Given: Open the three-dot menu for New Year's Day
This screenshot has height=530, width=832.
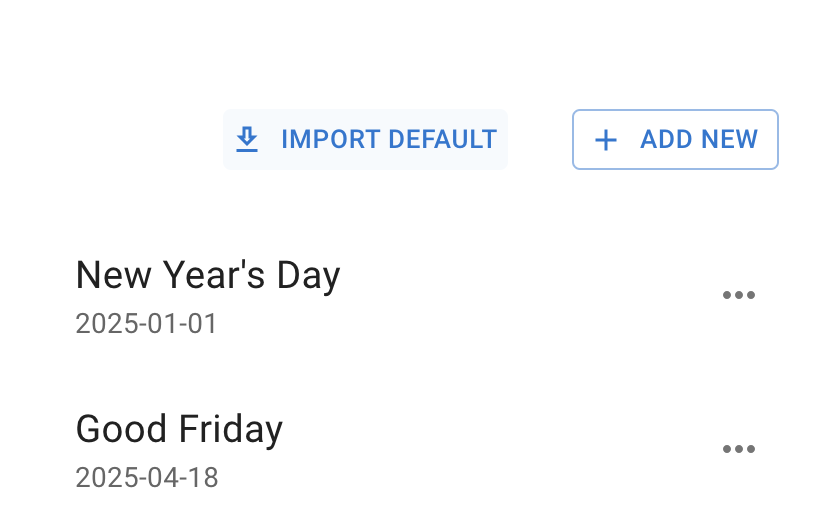Looking at the screenshot, I should coord(738,295).
